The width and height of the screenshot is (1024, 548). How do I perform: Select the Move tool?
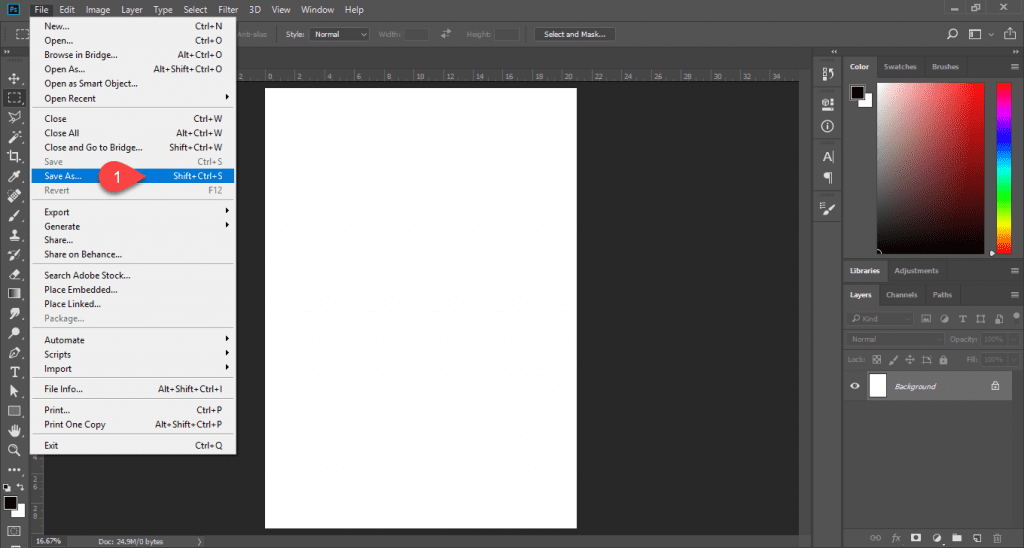(14, 78)
